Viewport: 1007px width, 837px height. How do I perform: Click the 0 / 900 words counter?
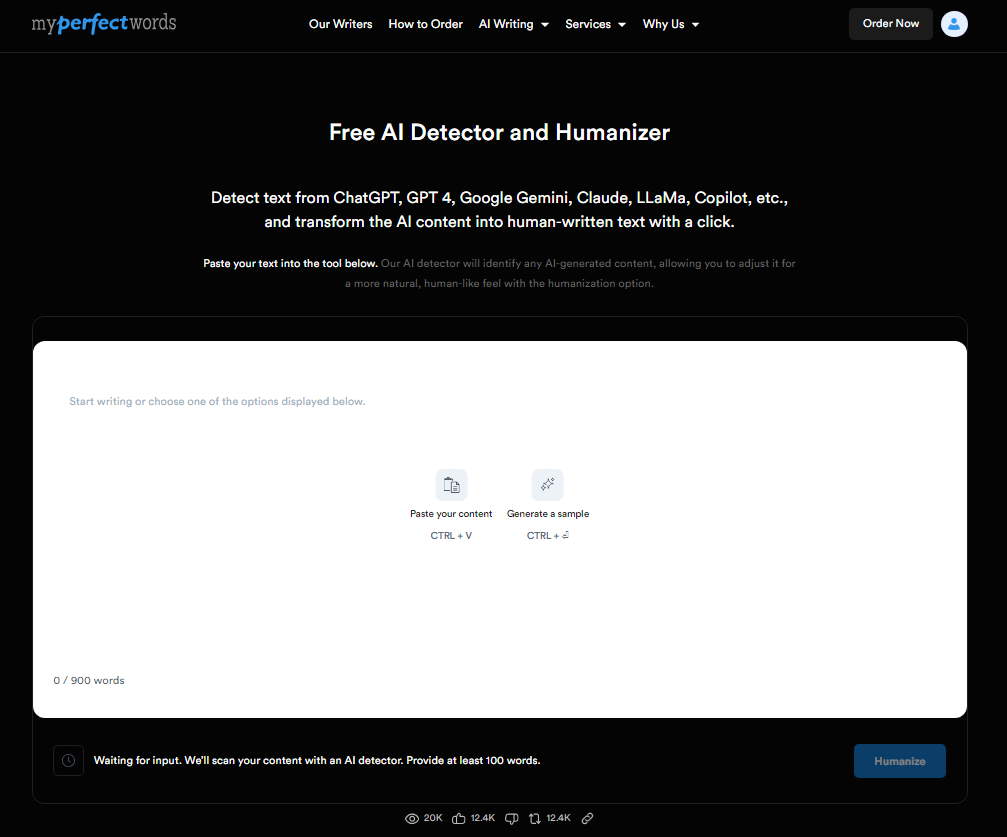pos(89,680)
